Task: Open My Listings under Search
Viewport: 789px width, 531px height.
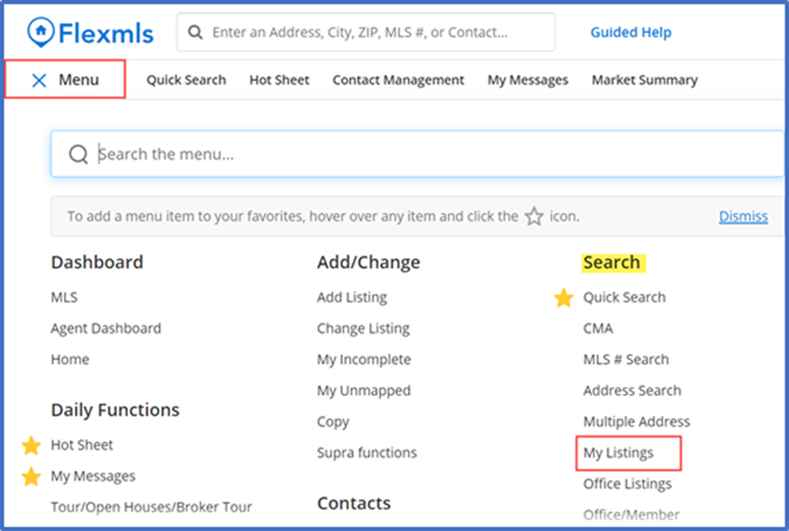Action: (x=618, y=453)
